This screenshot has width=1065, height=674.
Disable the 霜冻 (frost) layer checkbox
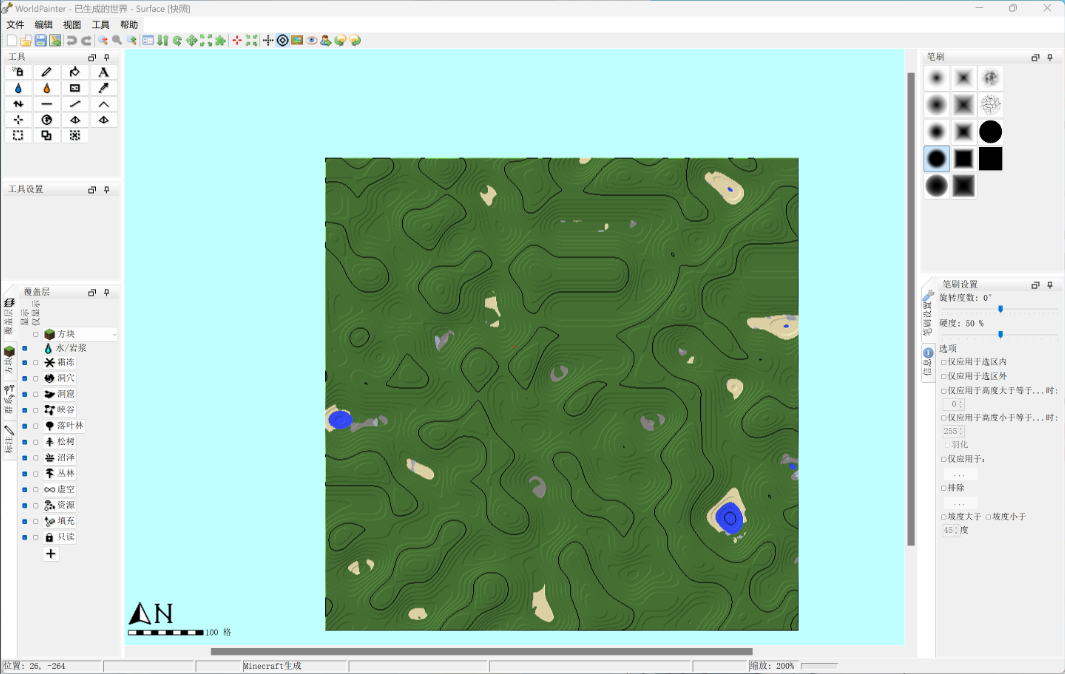[23, 364]
